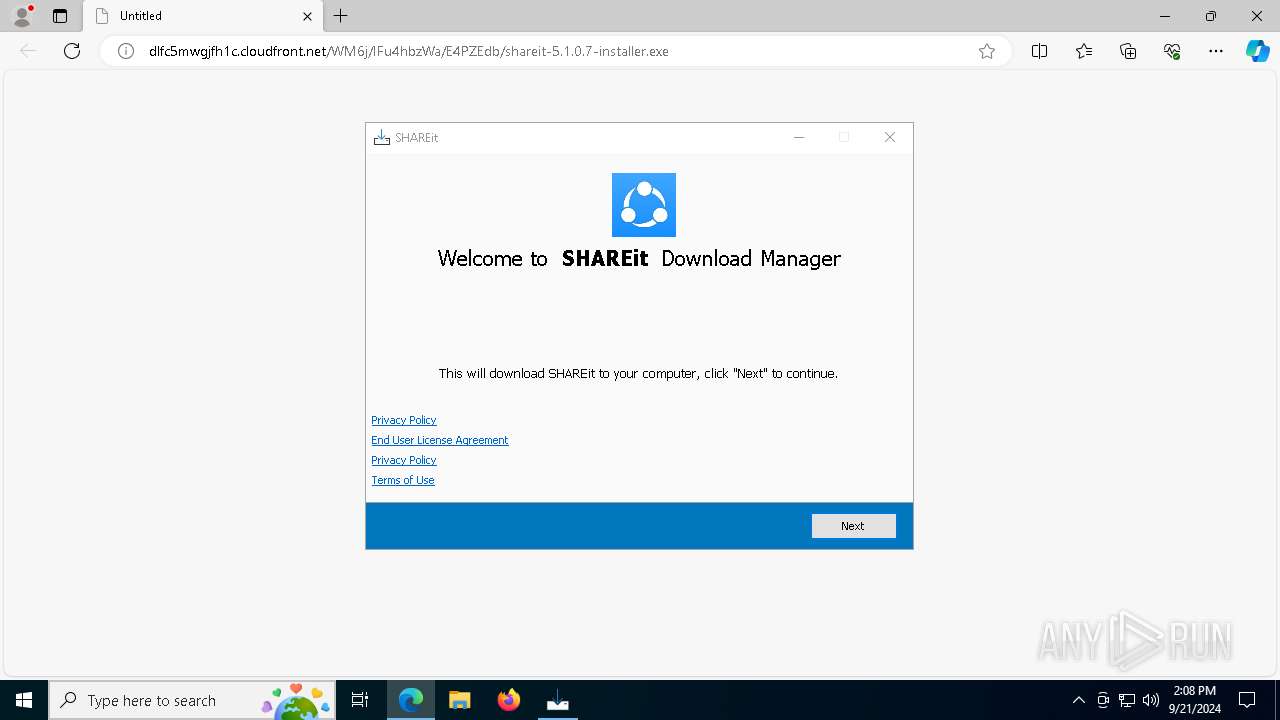The height and width of the screenshot is (720, 1280).
Task: Open the Windows Start menu
Action: [24, 700]
